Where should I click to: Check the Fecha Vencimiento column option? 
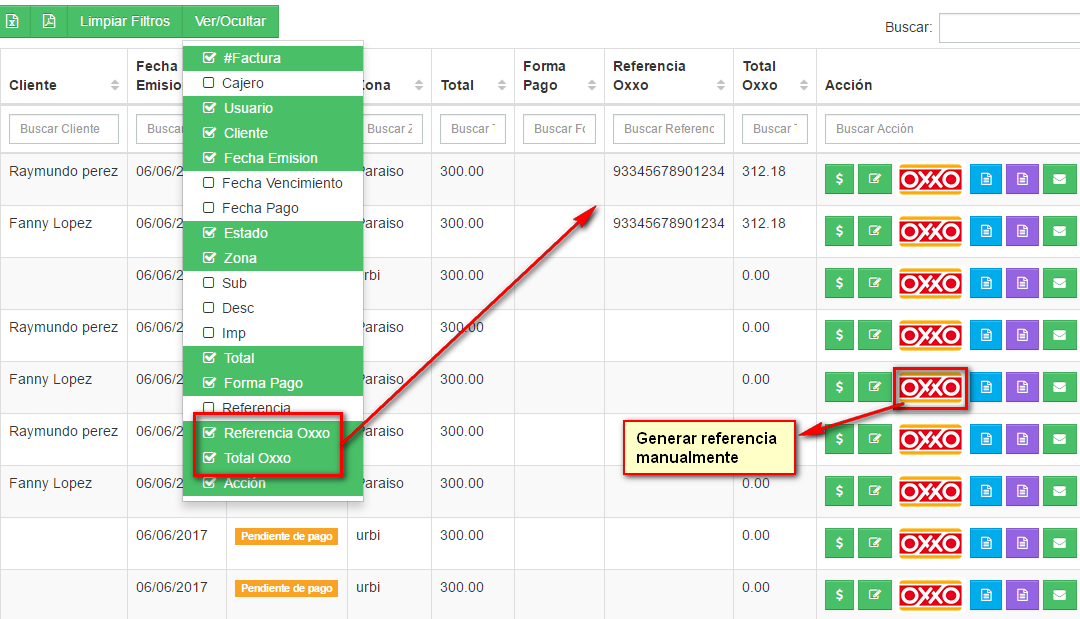(209, 183)
